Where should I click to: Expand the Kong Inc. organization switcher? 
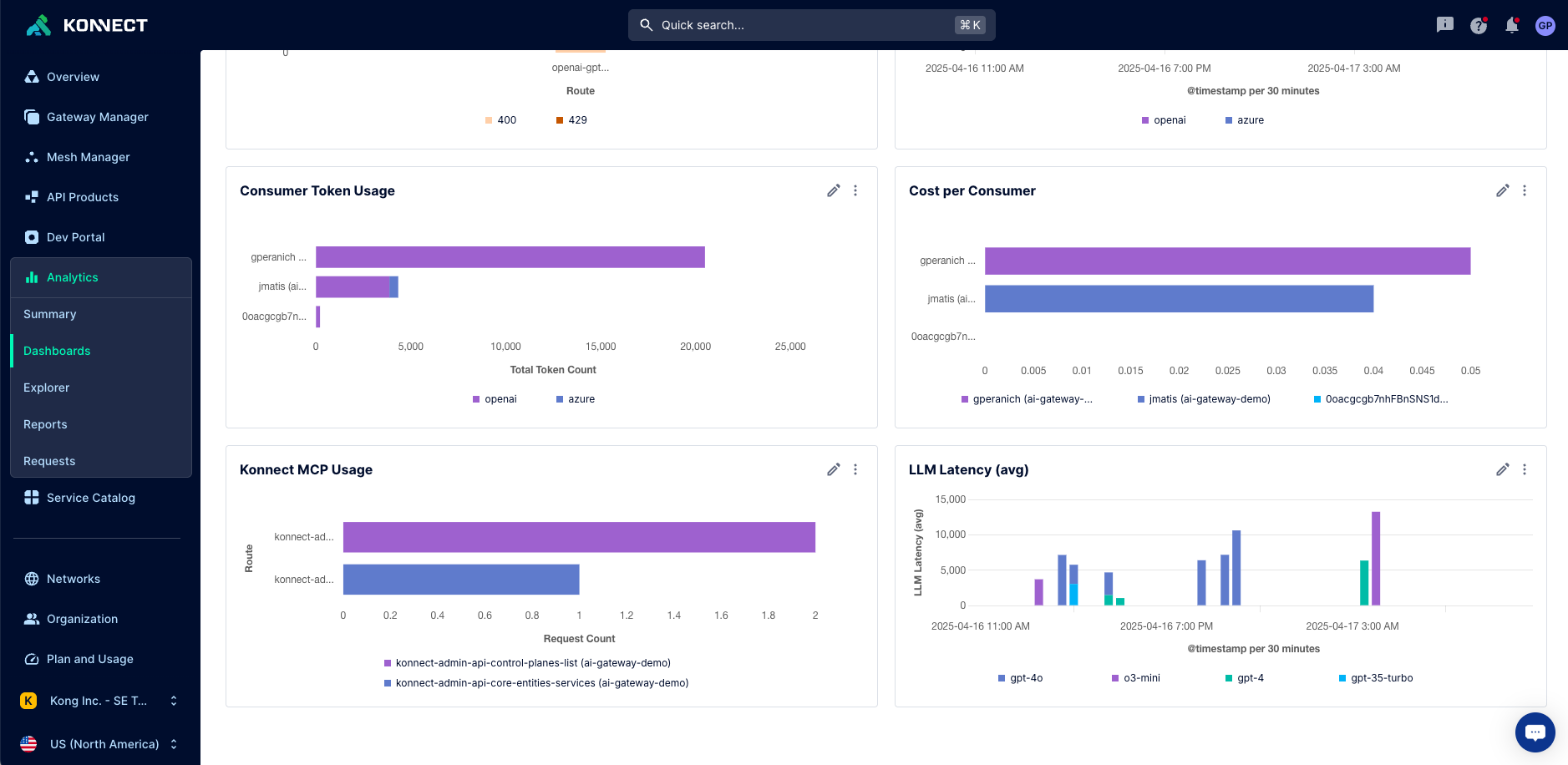100,701
